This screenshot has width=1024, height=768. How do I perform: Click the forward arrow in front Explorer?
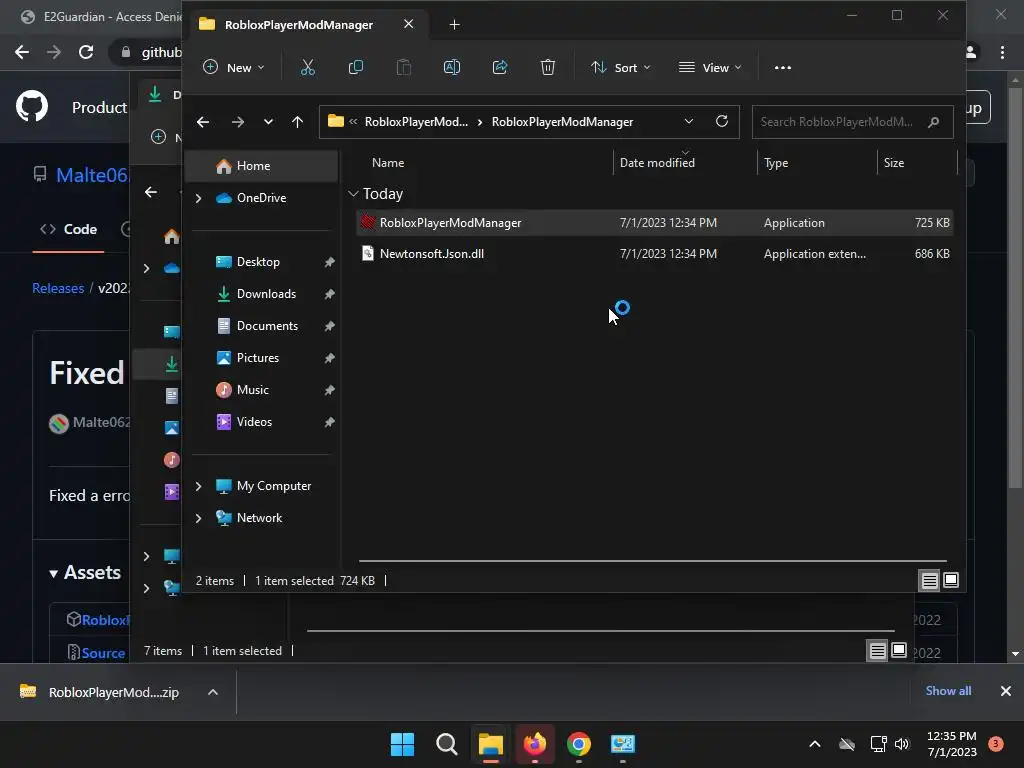pyautogui.click(x=238, y=122)
